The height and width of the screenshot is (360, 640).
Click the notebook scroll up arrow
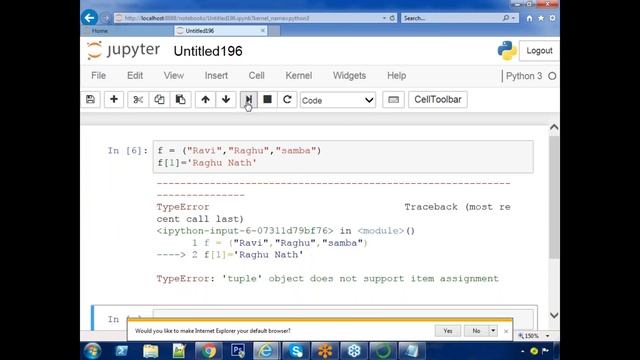click(x=554, y=127)
